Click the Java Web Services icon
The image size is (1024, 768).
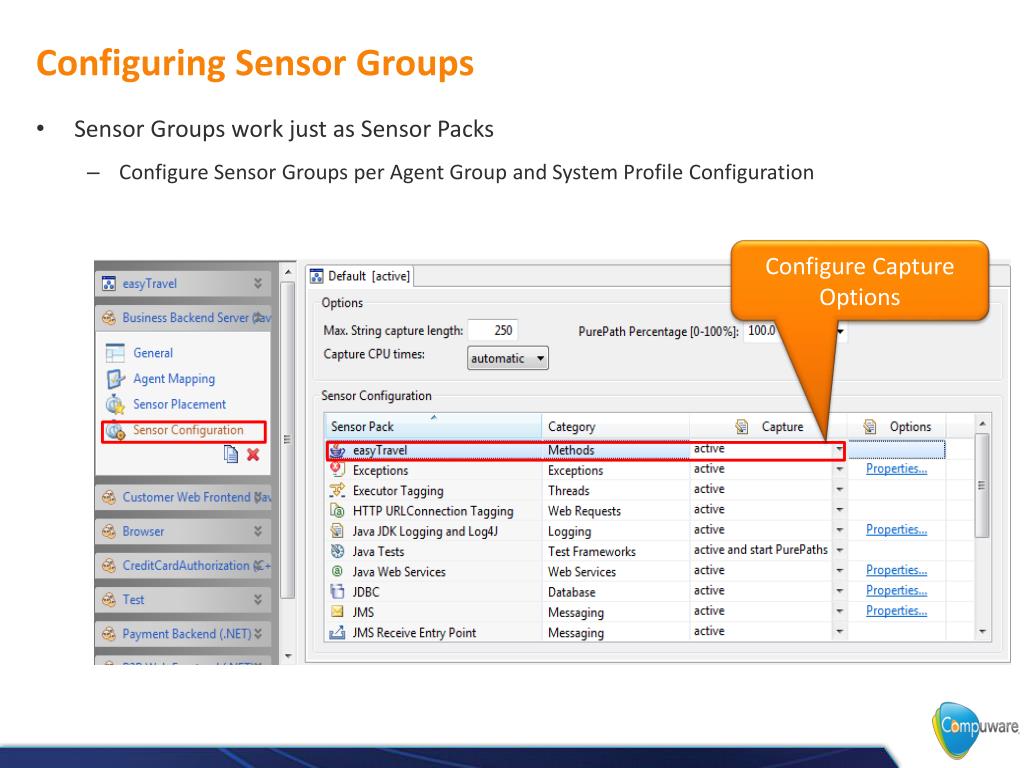point(337,571)
